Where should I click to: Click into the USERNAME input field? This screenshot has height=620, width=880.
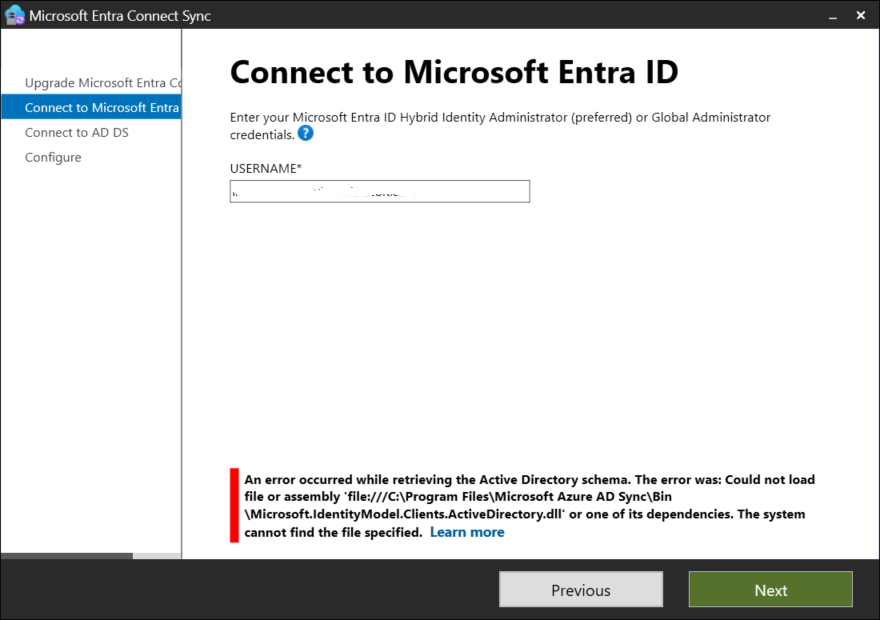tap(379, 191)
